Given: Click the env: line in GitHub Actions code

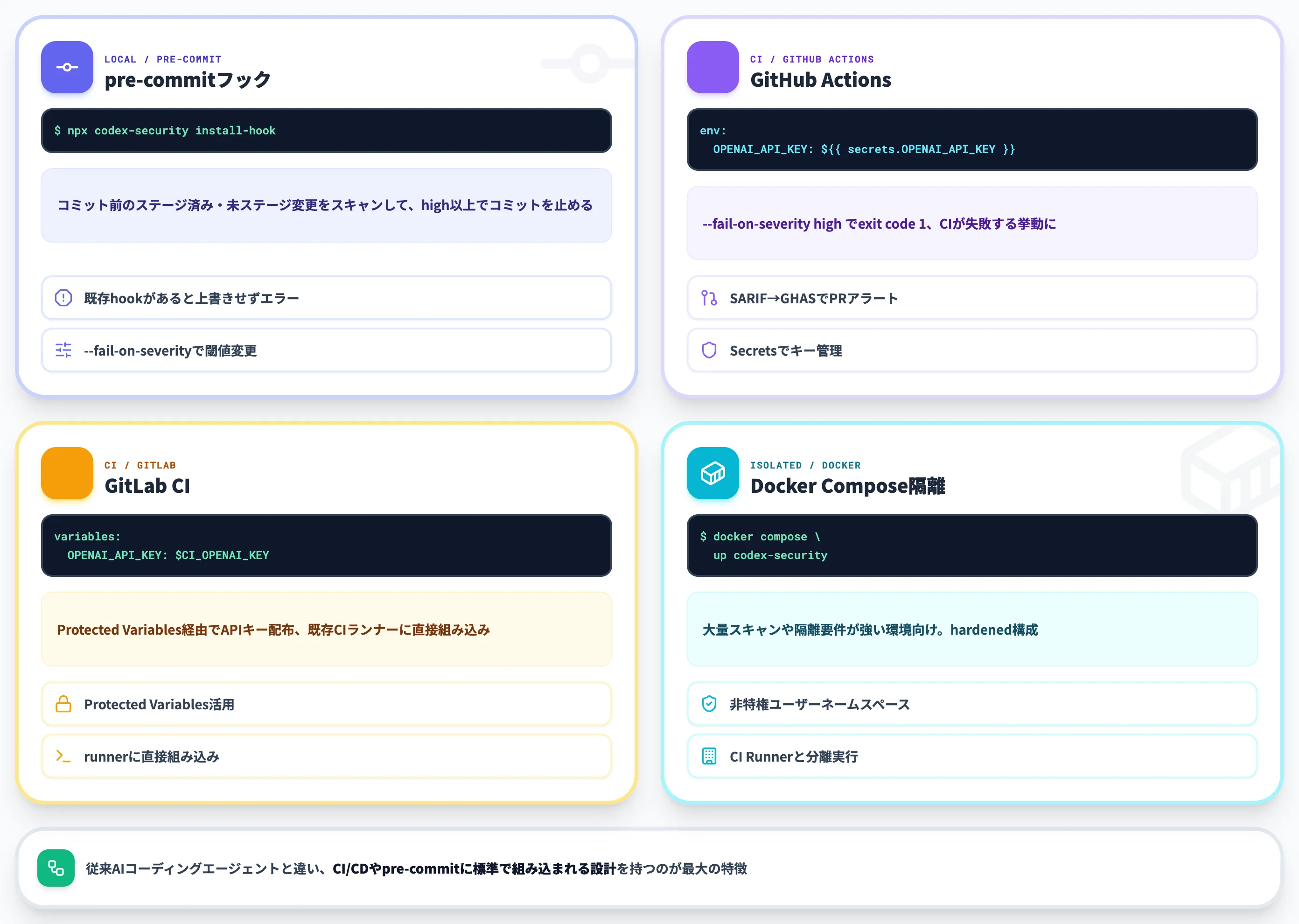Looking at the screenshot, I should pos(712,130).
